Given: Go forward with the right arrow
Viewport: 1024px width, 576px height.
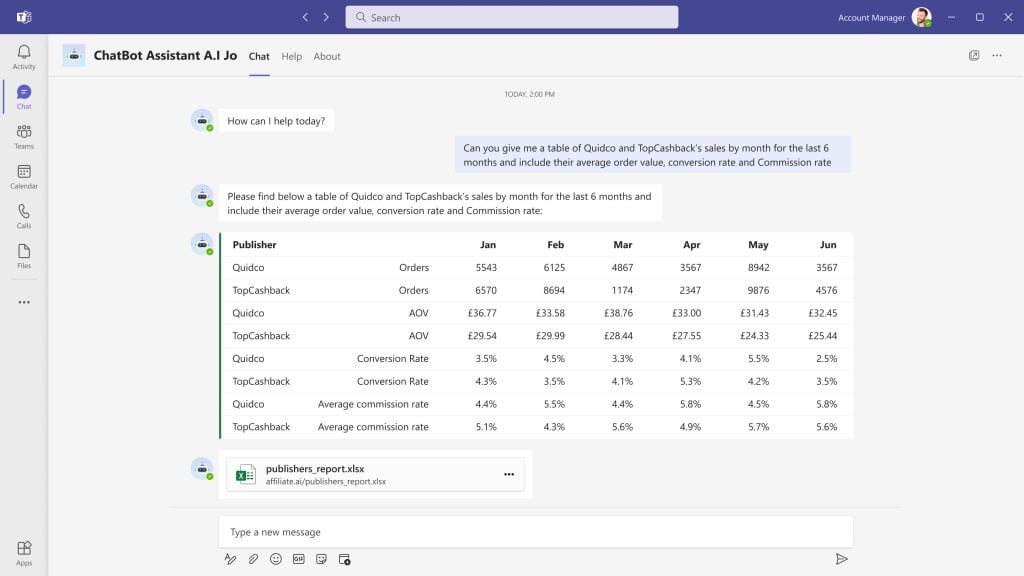Looking at the screenshot, I should tap(326, 17).
